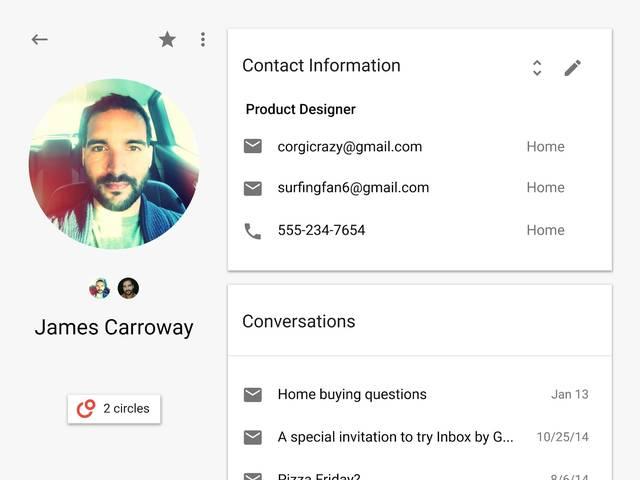This screenshot has height=480, width=640.
Task: Click the mail icon beside surfingfan6@gmail.com
Action: click(x=253, y=188)
